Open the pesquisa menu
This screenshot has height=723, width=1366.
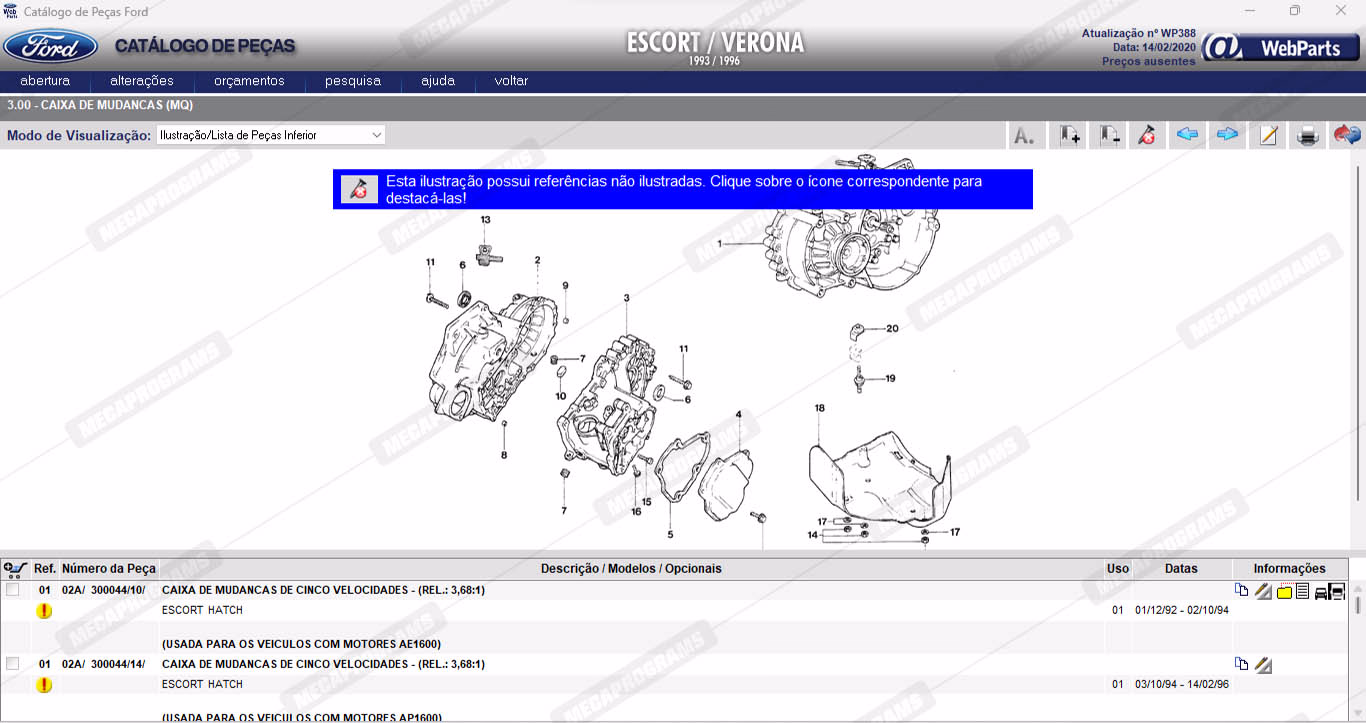352,81
